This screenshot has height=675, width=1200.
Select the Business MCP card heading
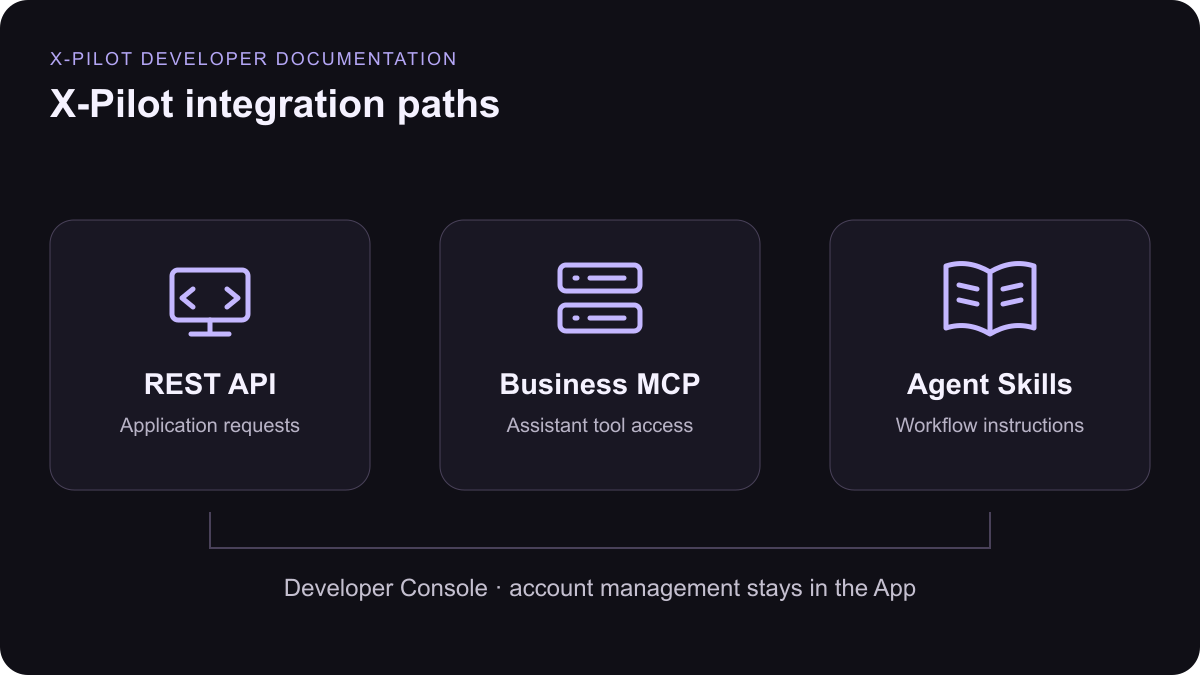point(600,385)
